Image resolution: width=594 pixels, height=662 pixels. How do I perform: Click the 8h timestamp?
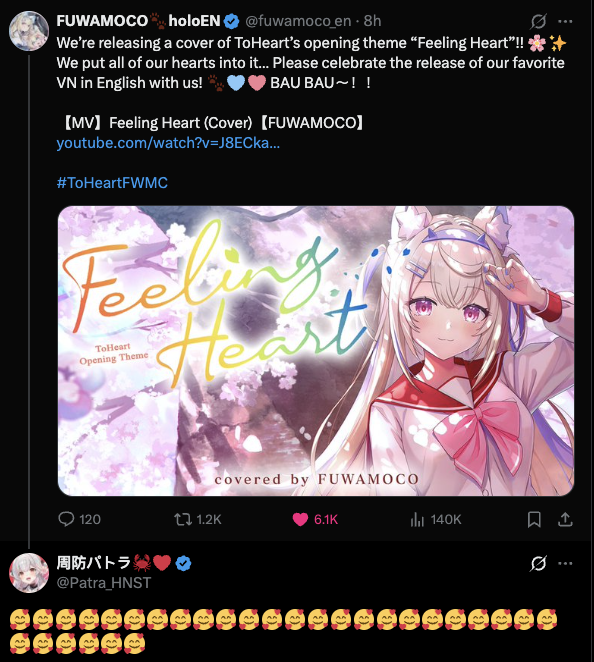coord(372,21)
